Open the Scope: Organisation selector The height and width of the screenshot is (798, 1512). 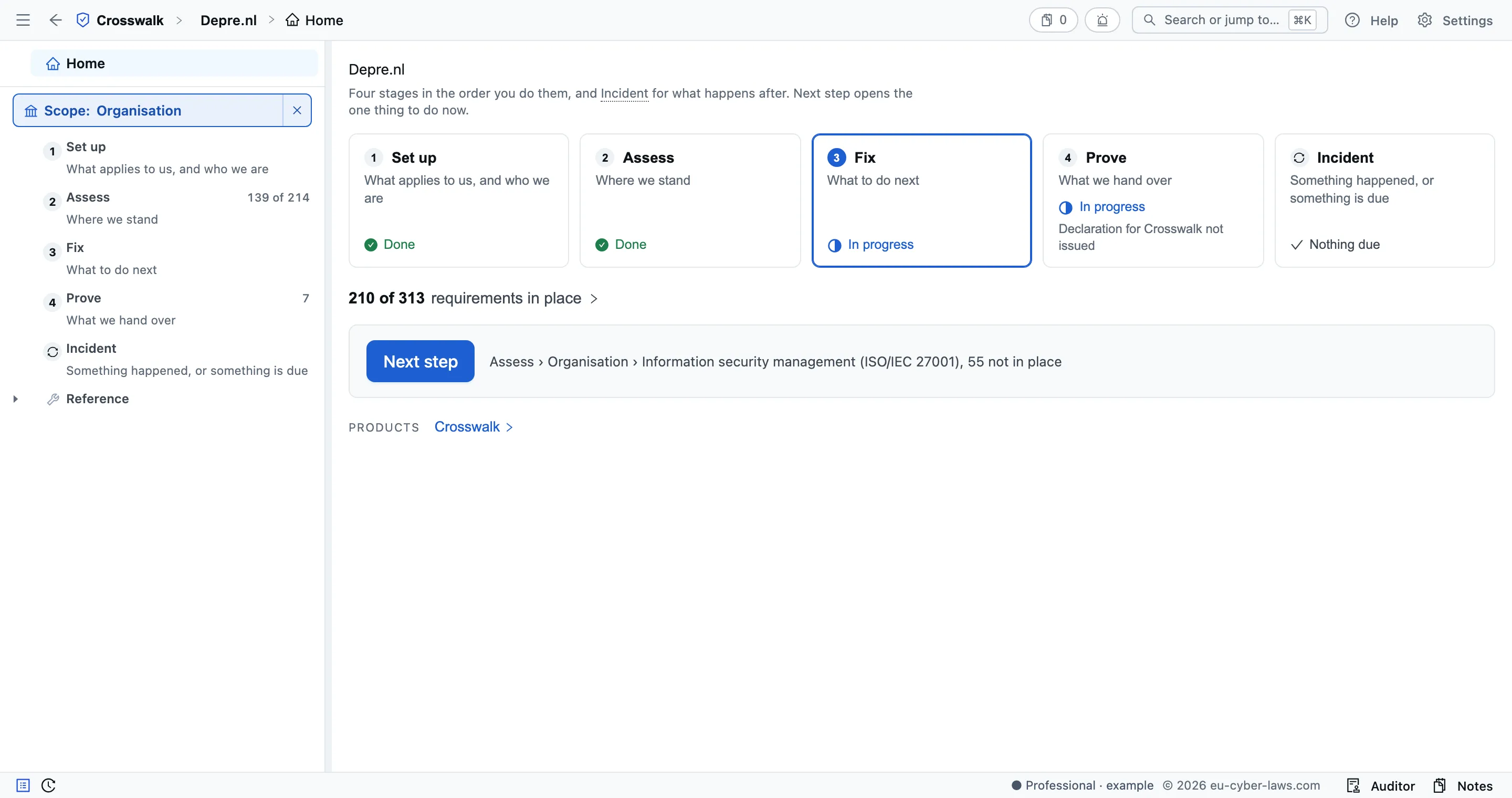149,110
